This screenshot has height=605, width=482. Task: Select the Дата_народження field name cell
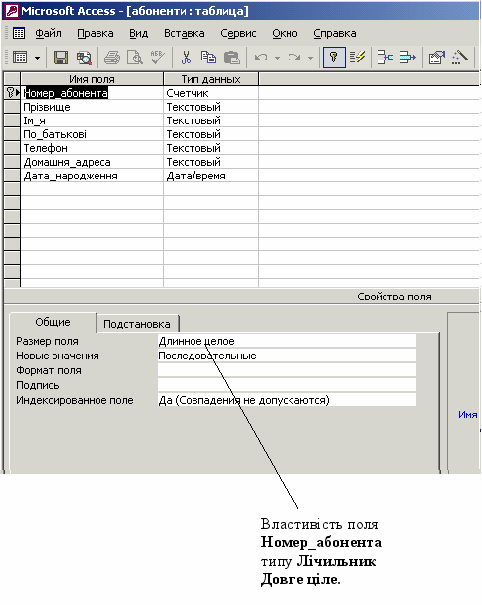92,176
